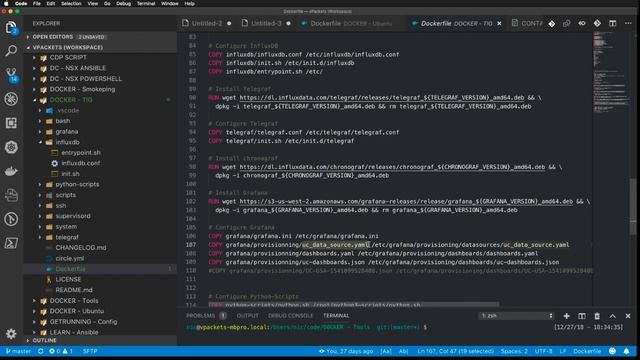
Task: Open the Extensions view in activity bar
Action: point(11,123)
